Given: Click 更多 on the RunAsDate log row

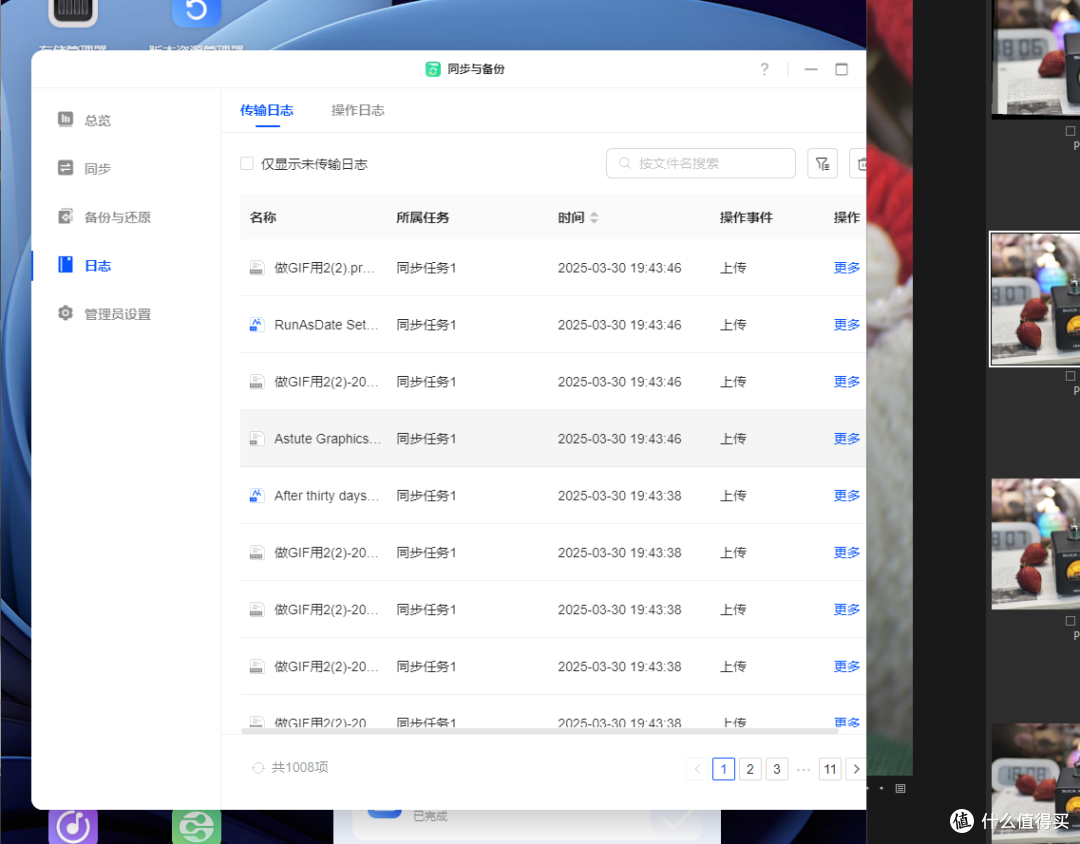Looking at the screenshot, I should (x=846, y=324).
